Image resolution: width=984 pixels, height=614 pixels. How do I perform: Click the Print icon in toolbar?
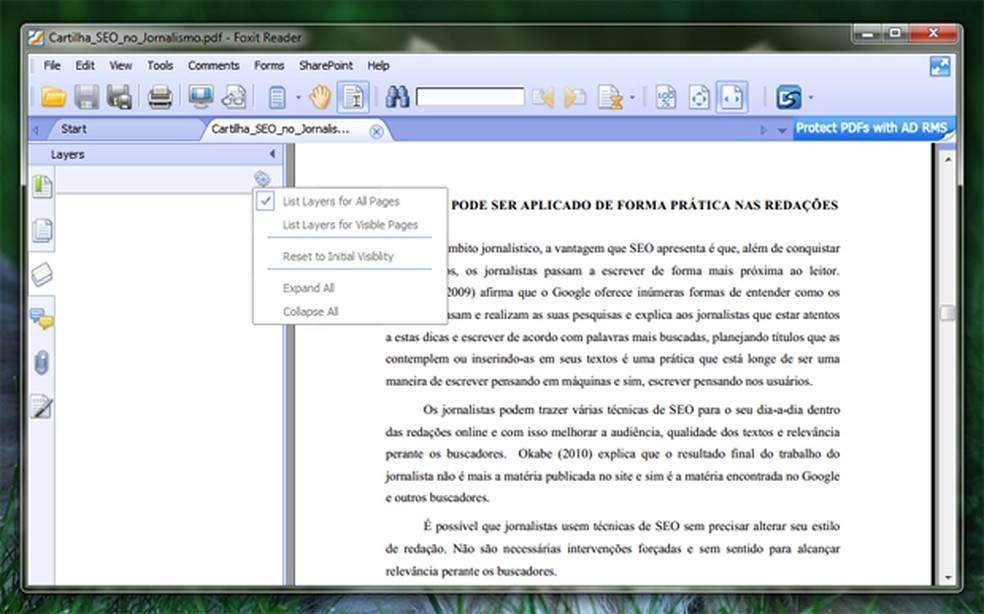(160, 97)
